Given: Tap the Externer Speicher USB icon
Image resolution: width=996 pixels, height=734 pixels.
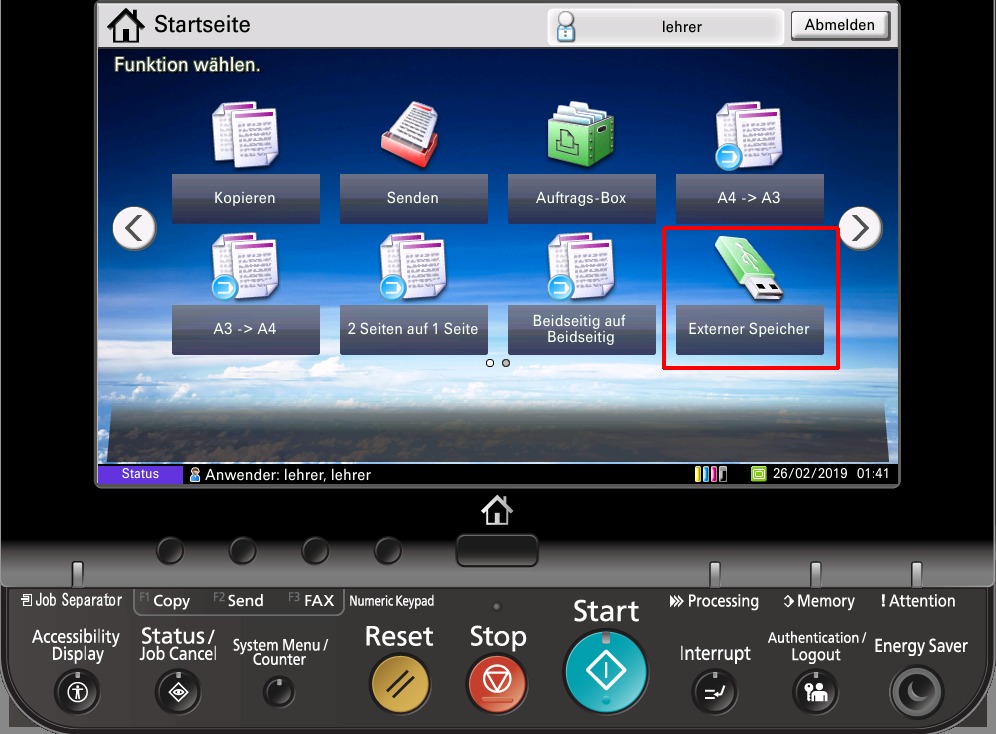Looking at the screenshot, I should [749, 270].
